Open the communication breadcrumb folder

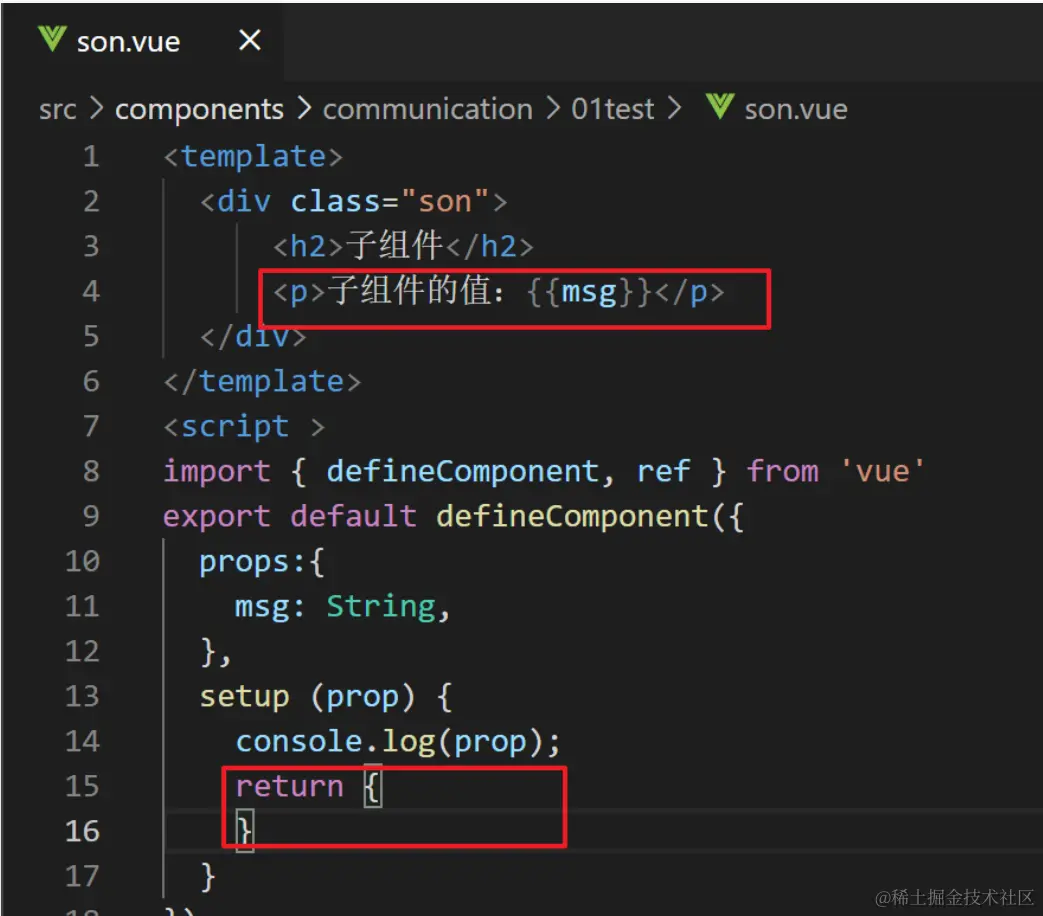(x=427, y=109)
